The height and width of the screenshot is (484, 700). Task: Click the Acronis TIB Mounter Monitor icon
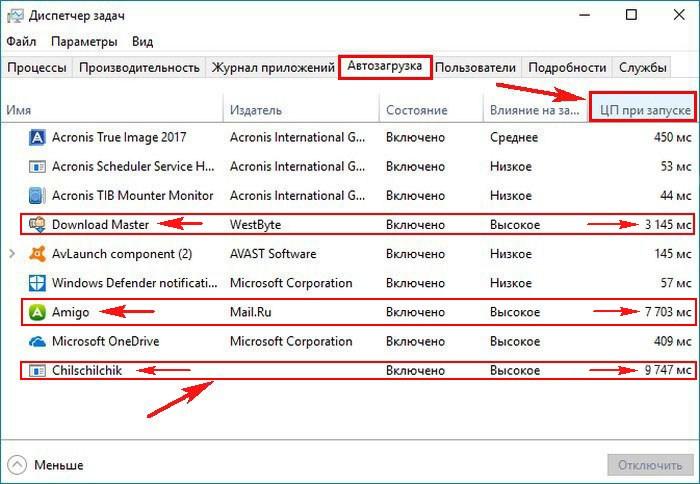(37, 196)
